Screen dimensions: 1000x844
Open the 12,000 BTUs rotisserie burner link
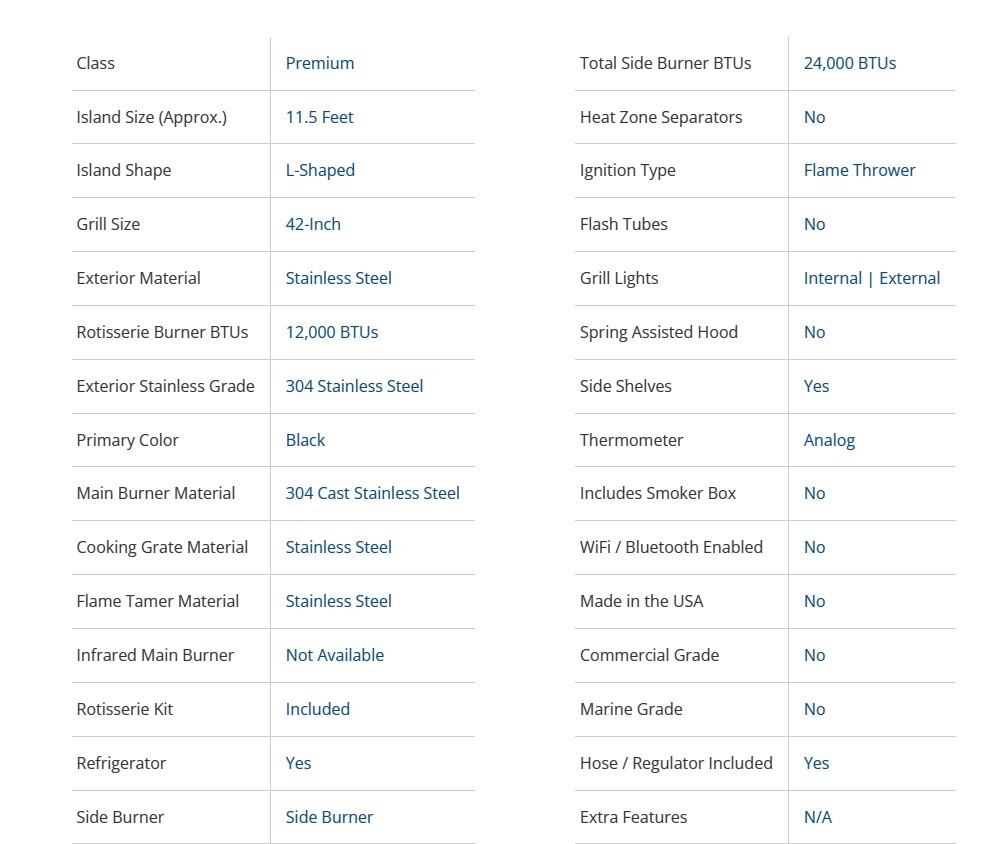coord(332,332)
